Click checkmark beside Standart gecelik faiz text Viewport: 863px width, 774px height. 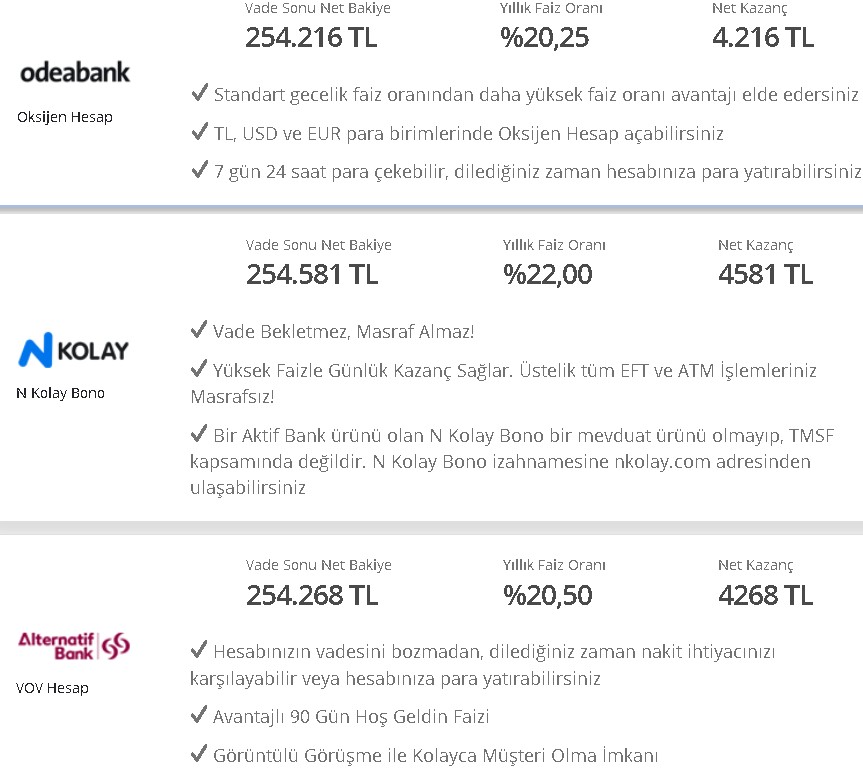point(199,92)
